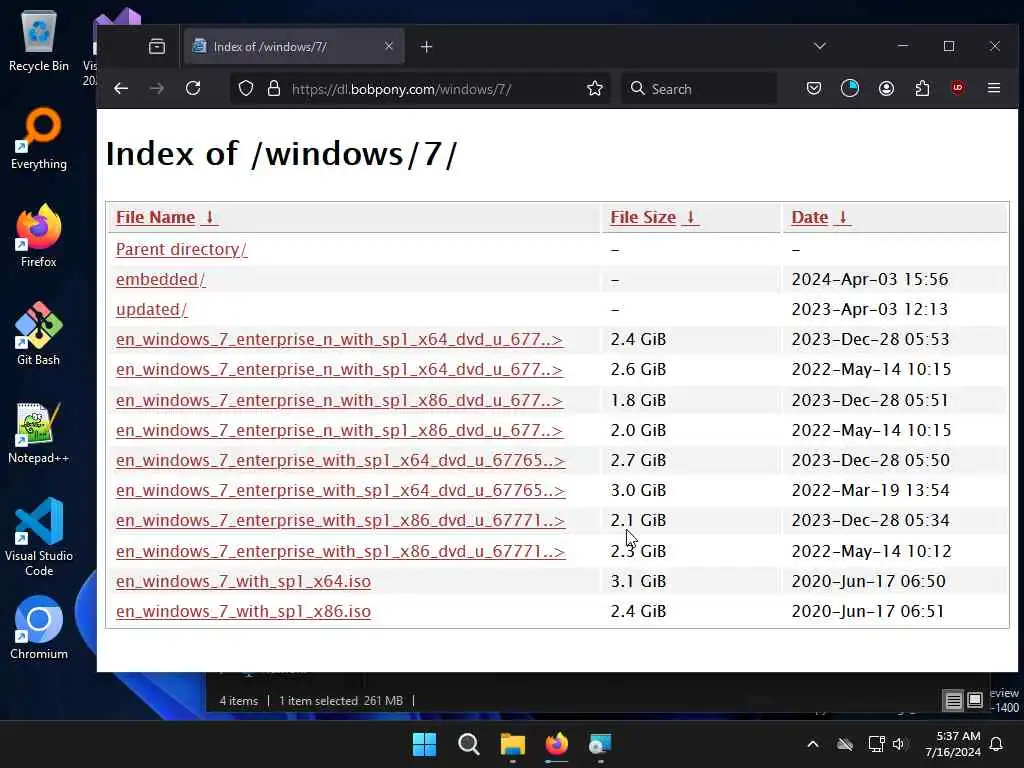Click the 'Index of /windows/7/' heading
Screen dimensions: 1024x768
tap(281, 154)
